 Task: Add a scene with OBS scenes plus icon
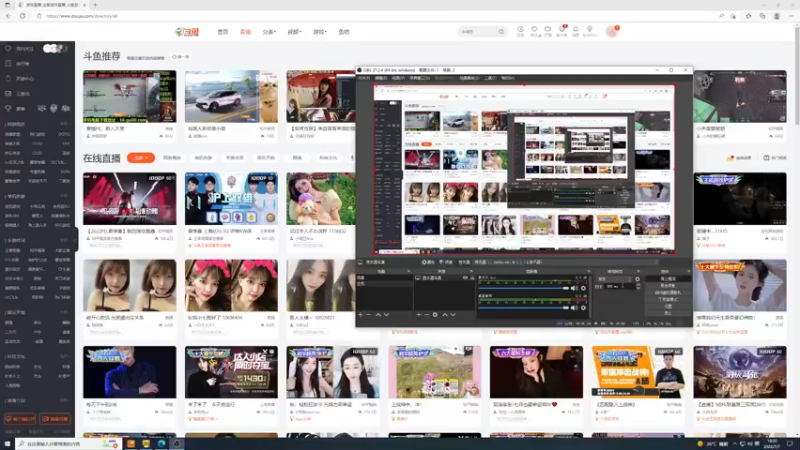361,314
